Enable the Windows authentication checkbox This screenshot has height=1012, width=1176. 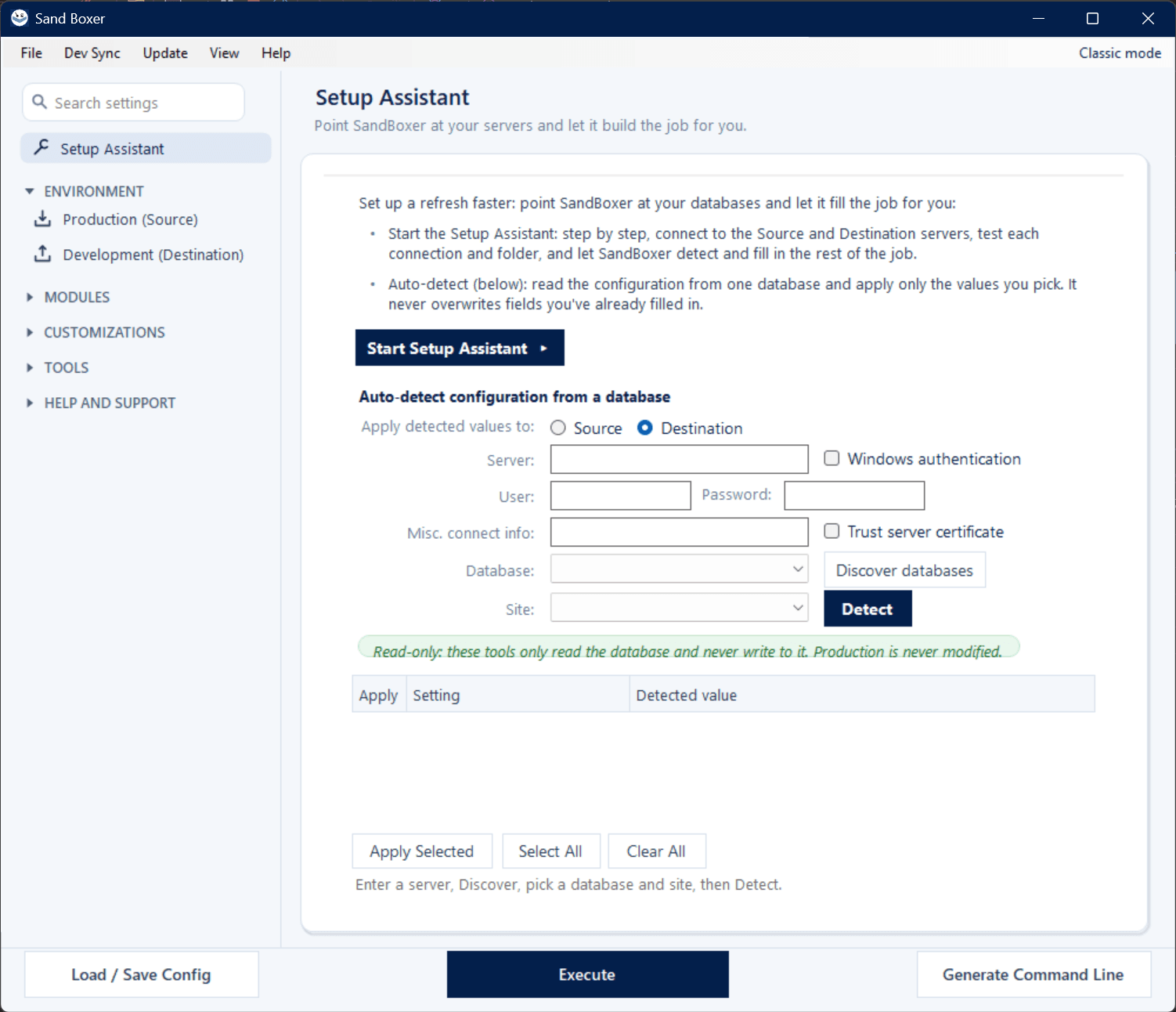point(831,458)
